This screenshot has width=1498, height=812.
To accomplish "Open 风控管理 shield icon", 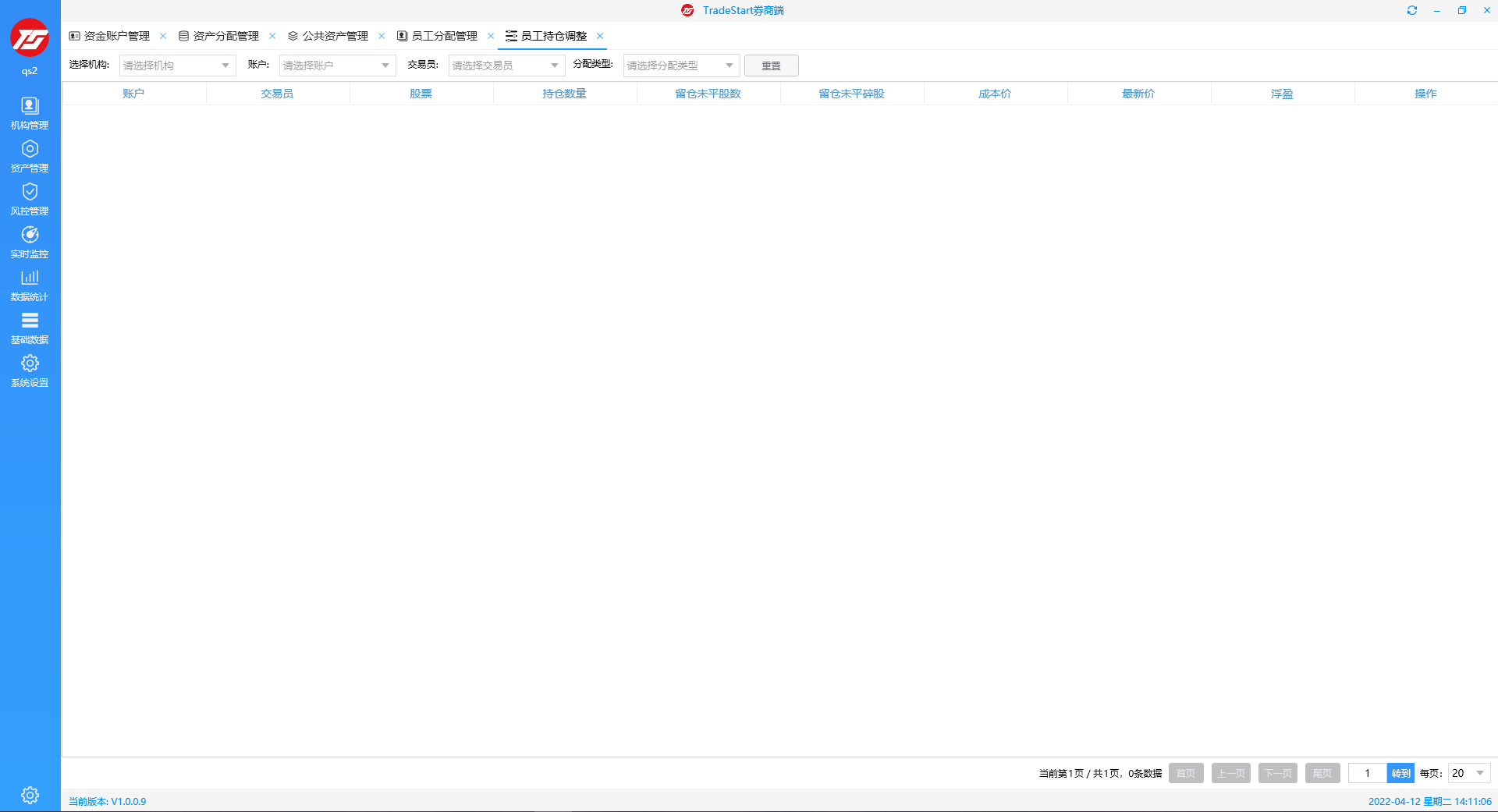I will click(x=30, y=199).
